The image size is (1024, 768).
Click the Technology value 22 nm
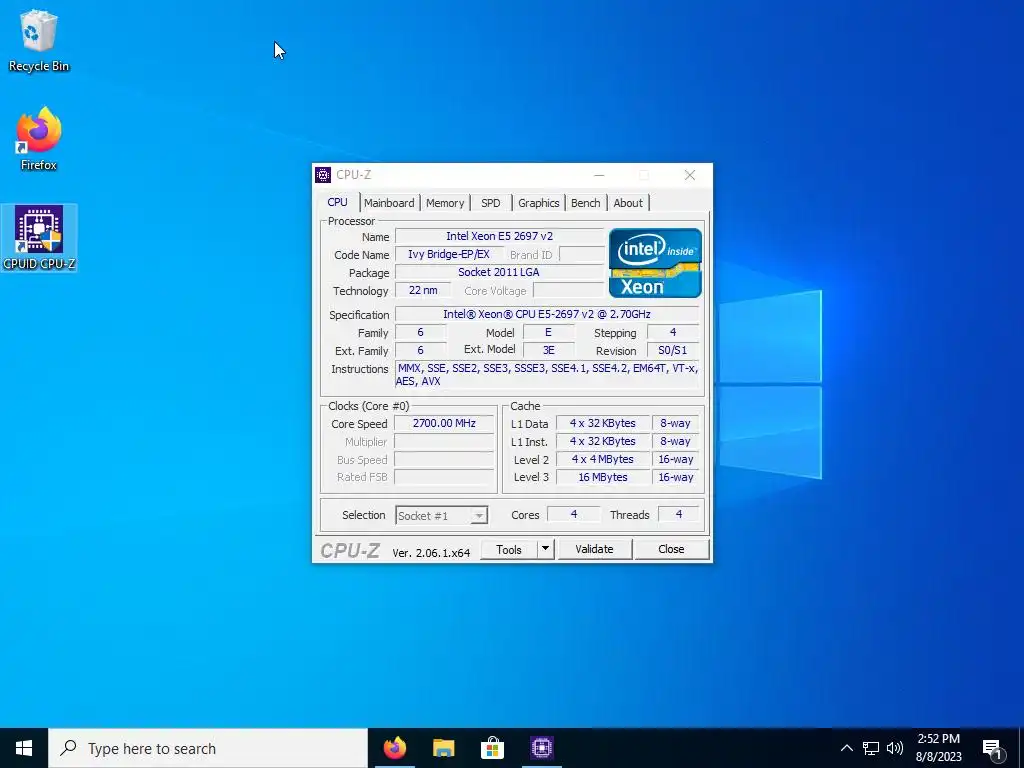423,290
